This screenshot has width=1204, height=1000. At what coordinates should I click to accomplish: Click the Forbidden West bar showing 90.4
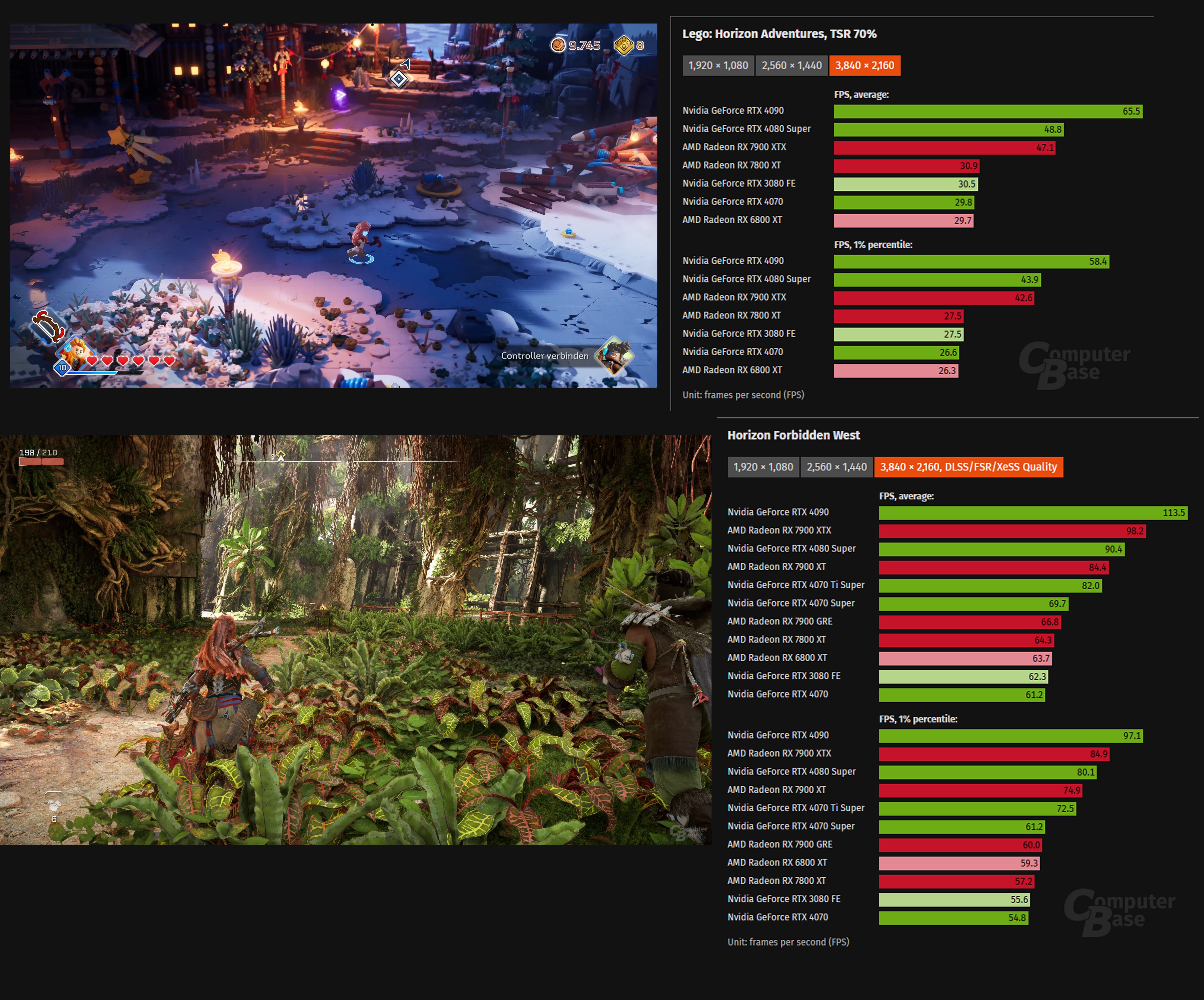[1002, 550]
